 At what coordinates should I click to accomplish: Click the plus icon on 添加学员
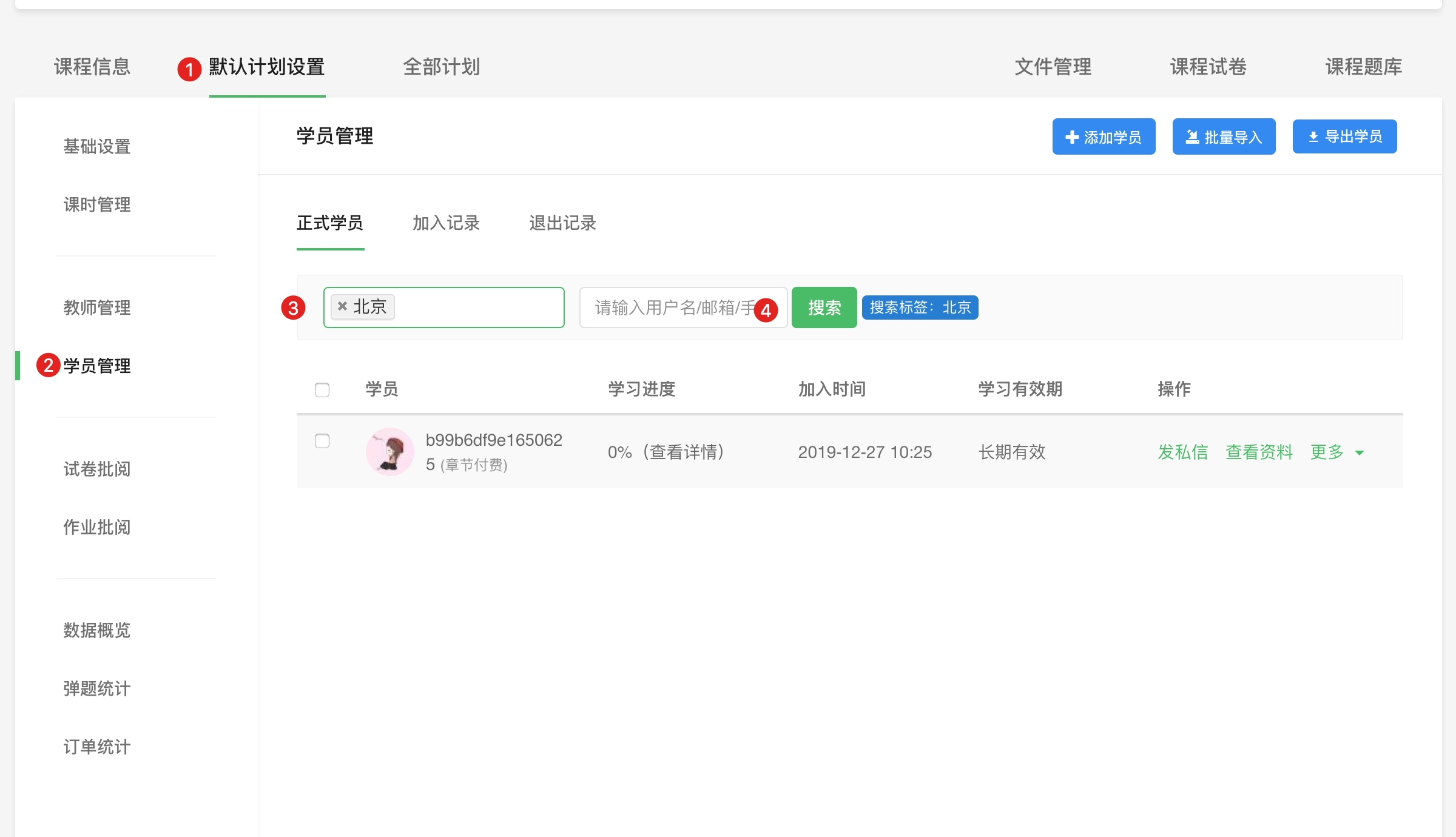(1072, 137)
